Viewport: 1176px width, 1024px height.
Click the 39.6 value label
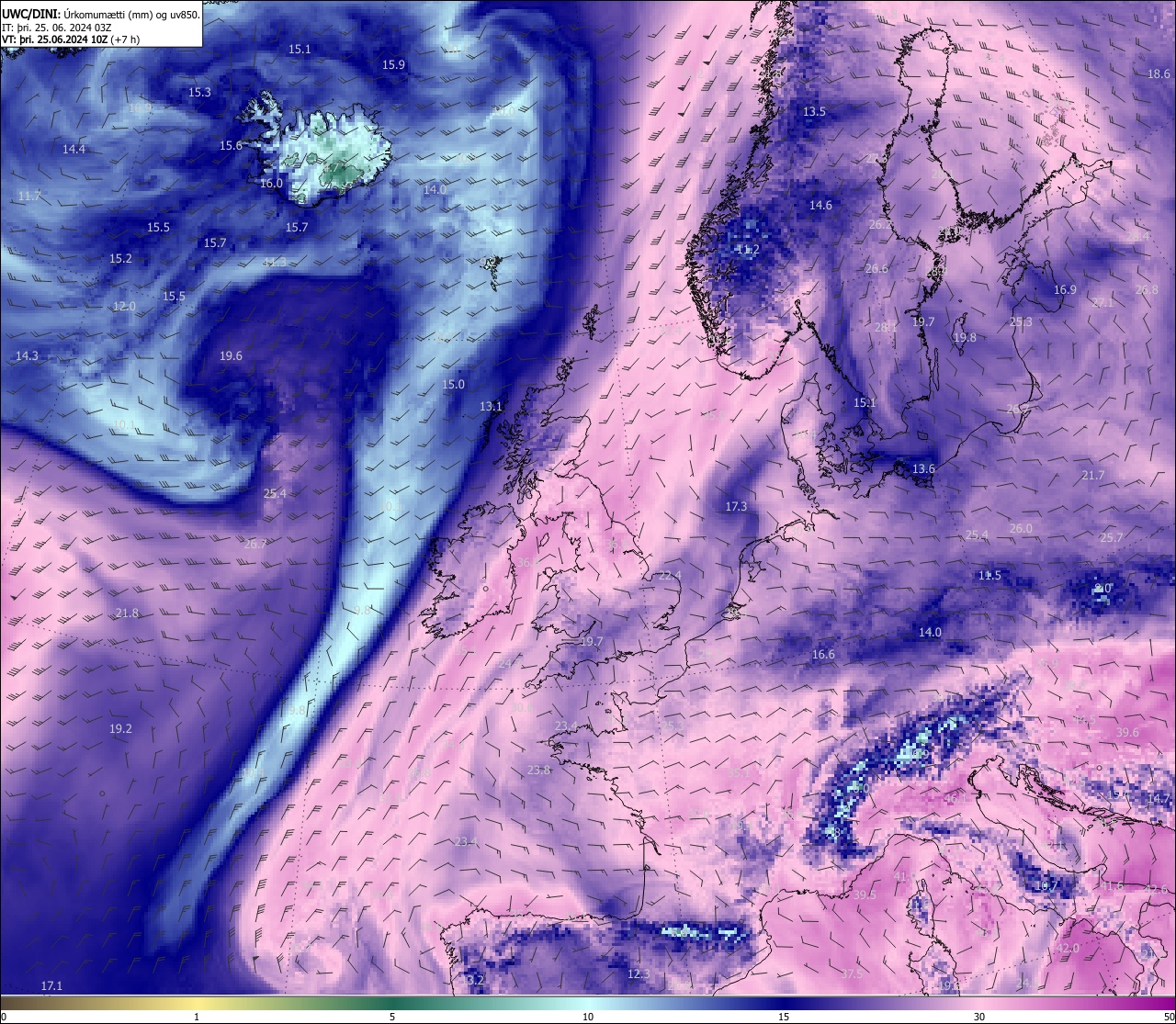click(1127, 732)
